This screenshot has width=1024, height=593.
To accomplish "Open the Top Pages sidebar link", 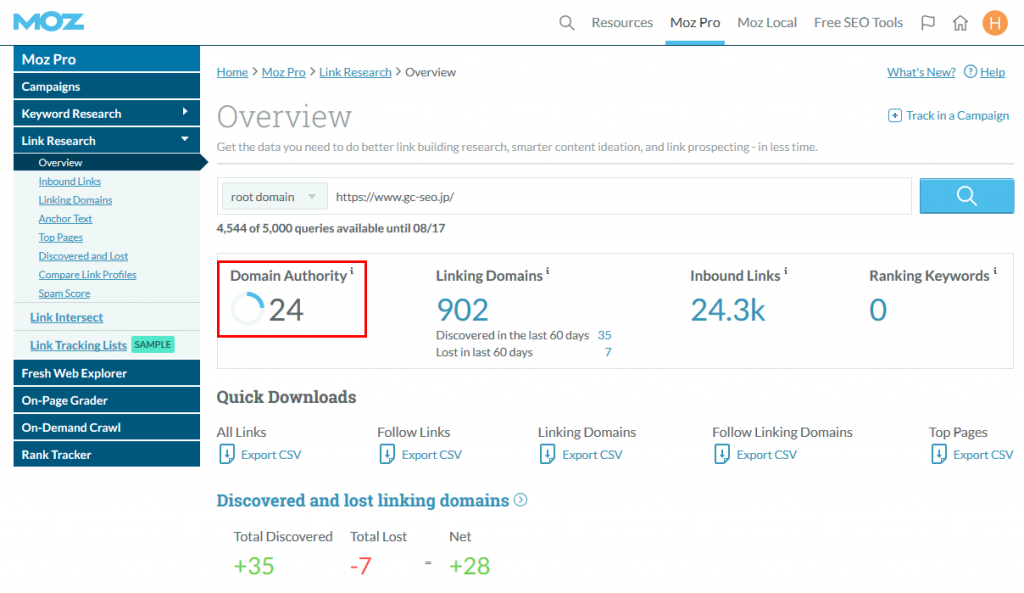I will (60, 237).
